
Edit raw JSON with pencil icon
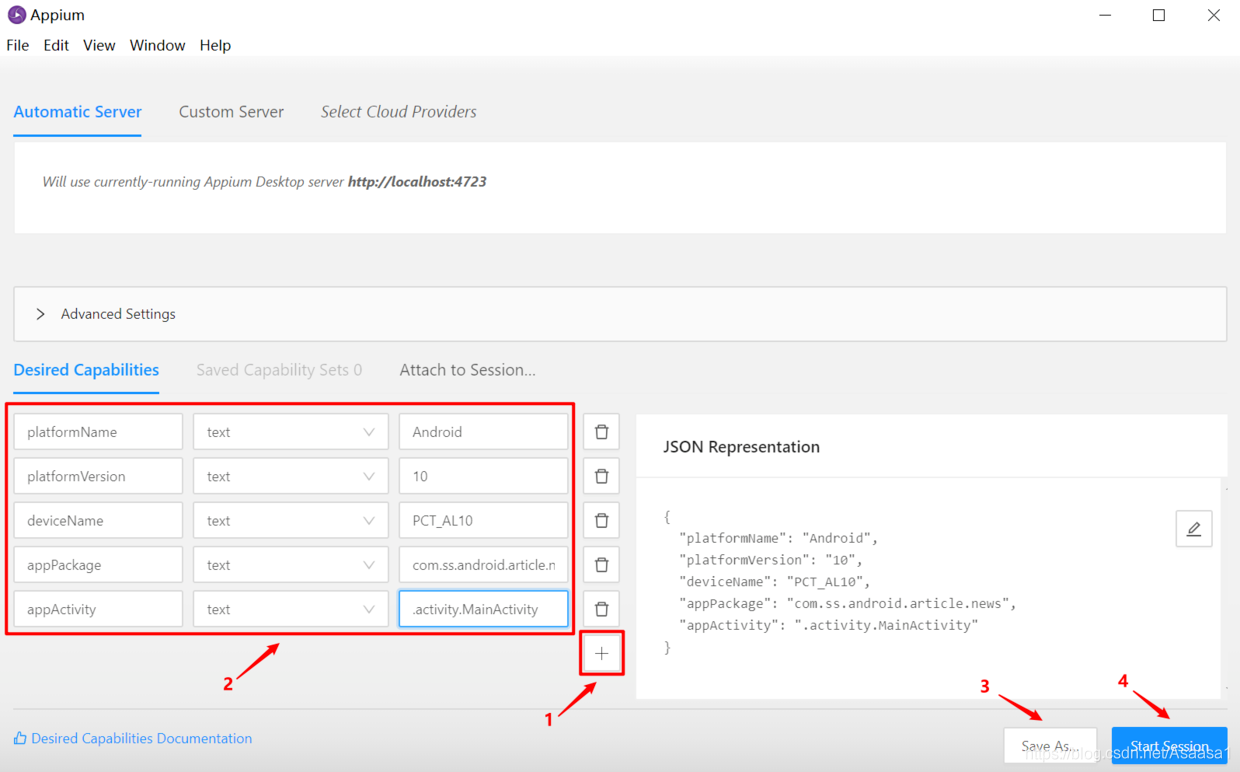coord(1194,529)
